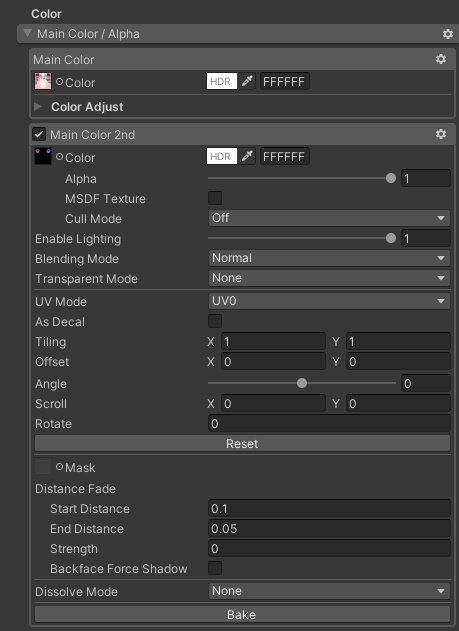
Task: Click texture picker circle beside 2nd Color
Action: [60, 157]
